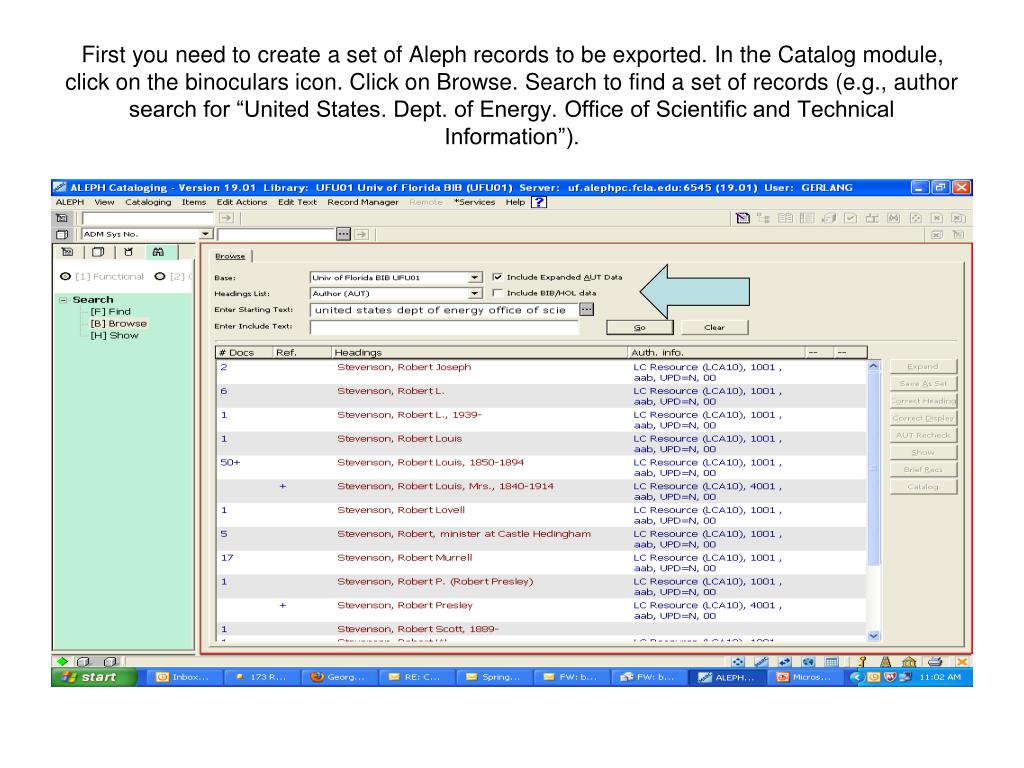
Task: Click the Catalog button on the right
Action: pyautogui.click(x=923, y=487)
